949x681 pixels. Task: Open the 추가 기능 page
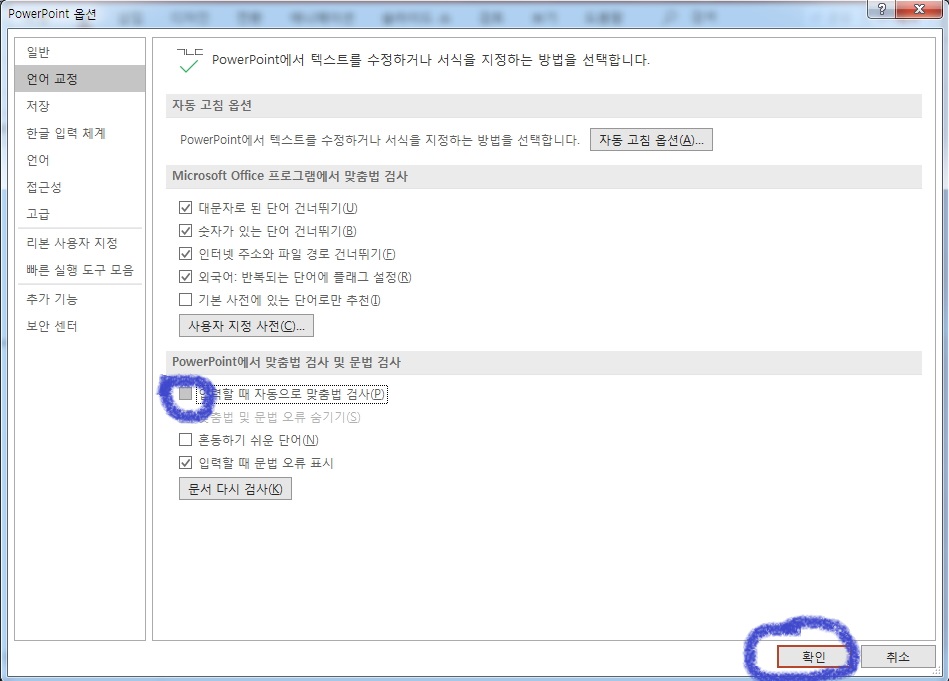pyautogui.click(x=80, y=299)
